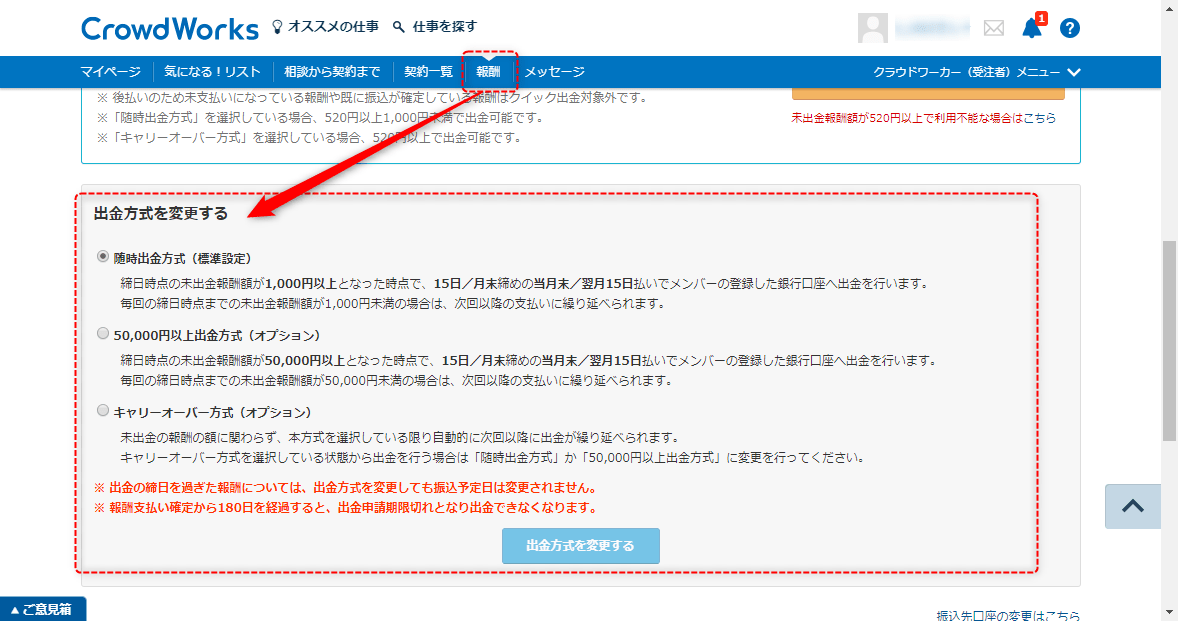Click the 振込先口座の変更はこちら link
Image resolution: width=1178 pixels, height=621 pixels.
pyautogui.click(x=1007, y=615)
